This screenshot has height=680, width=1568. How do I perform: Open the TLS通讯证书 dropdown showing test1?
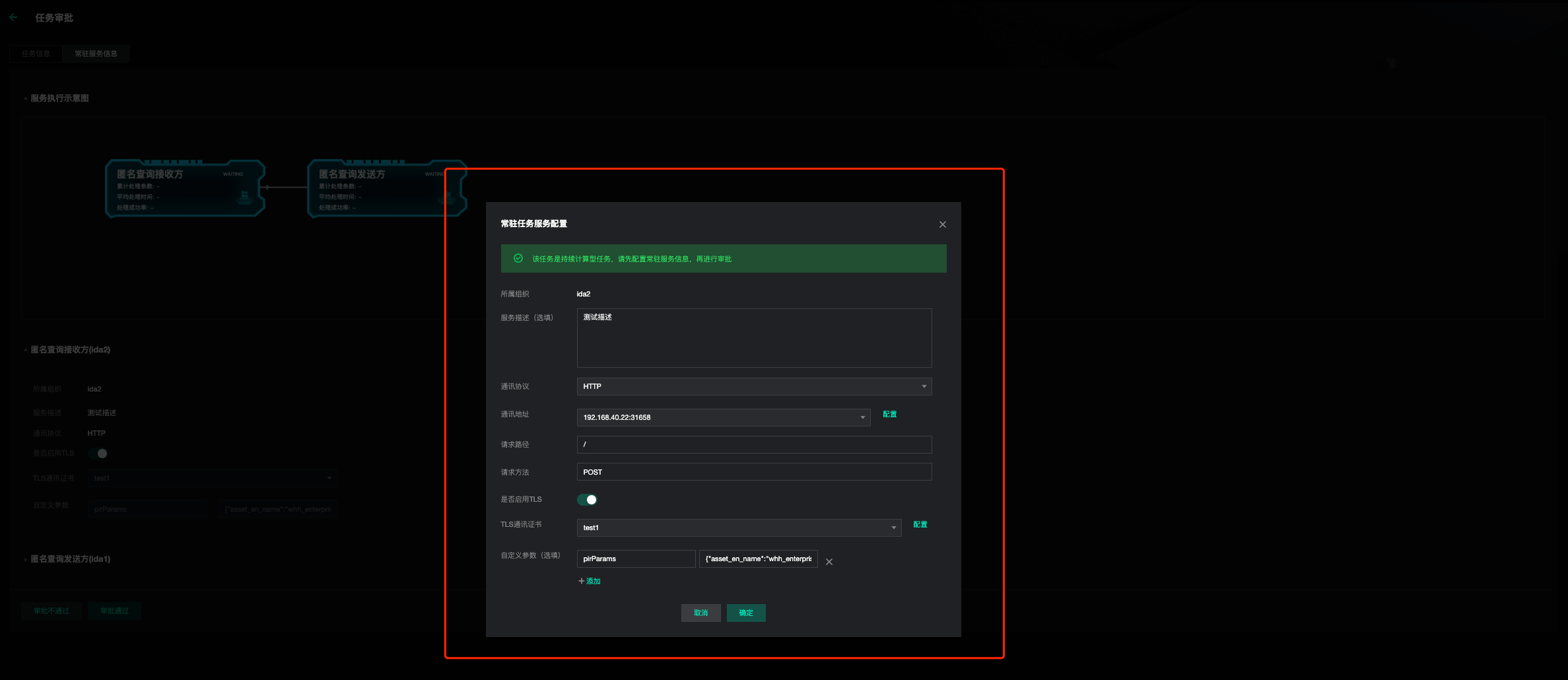[738, 527]
